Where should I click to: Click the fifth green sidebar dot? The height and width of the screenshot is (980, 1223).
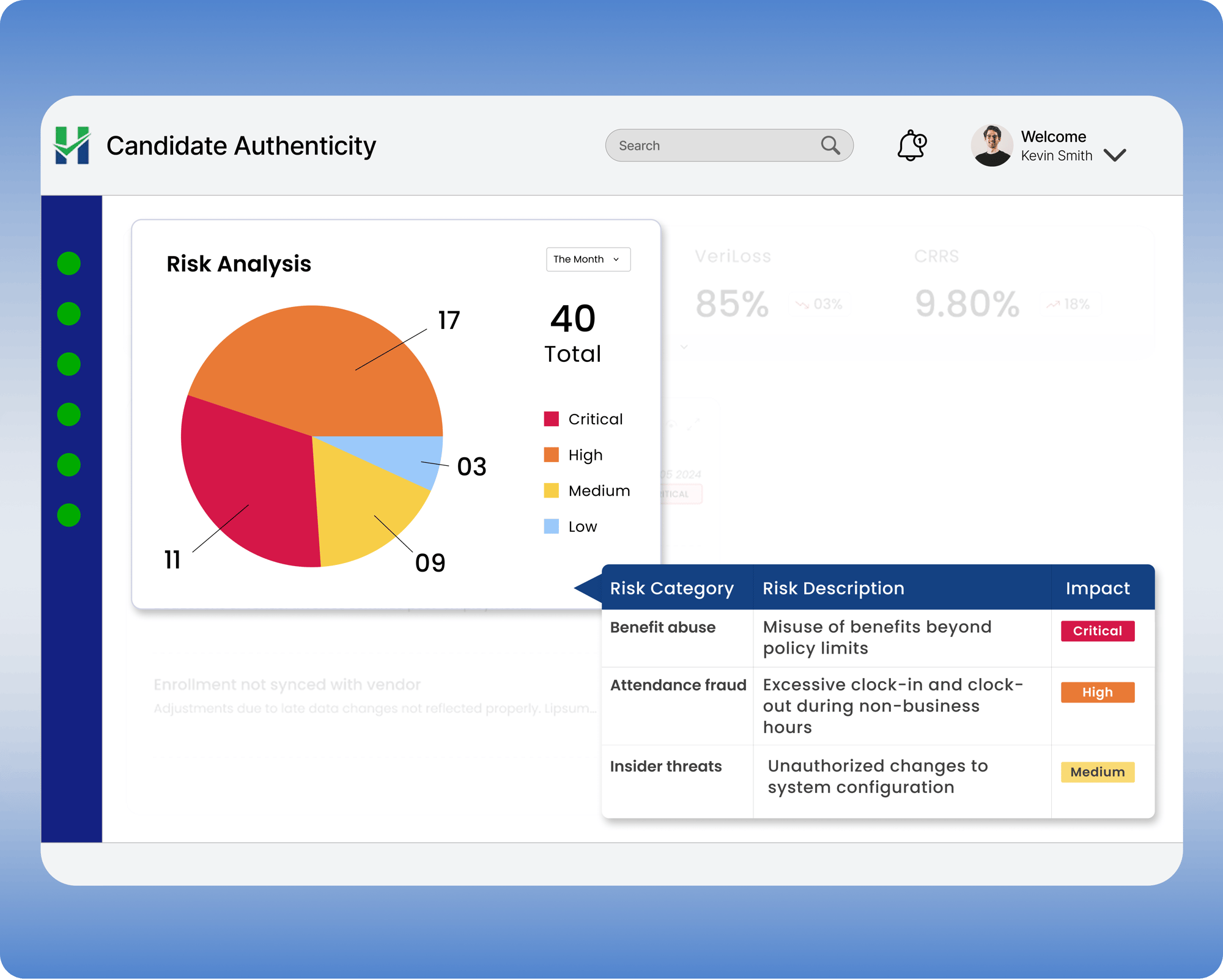point(69,465)
